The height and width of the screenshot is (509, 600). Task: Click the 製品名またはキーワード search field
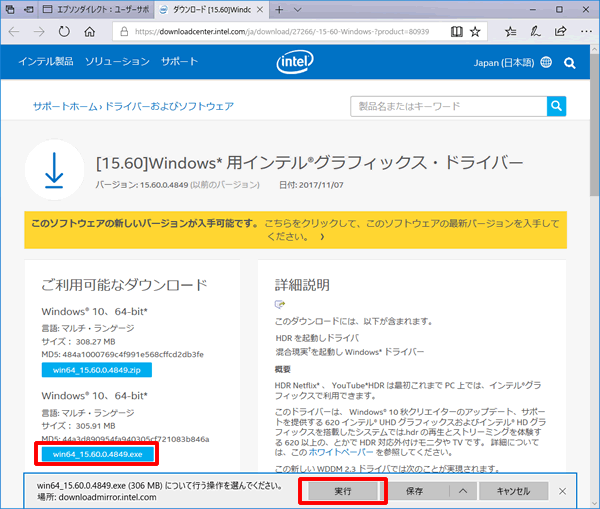[x=448, y=106]
